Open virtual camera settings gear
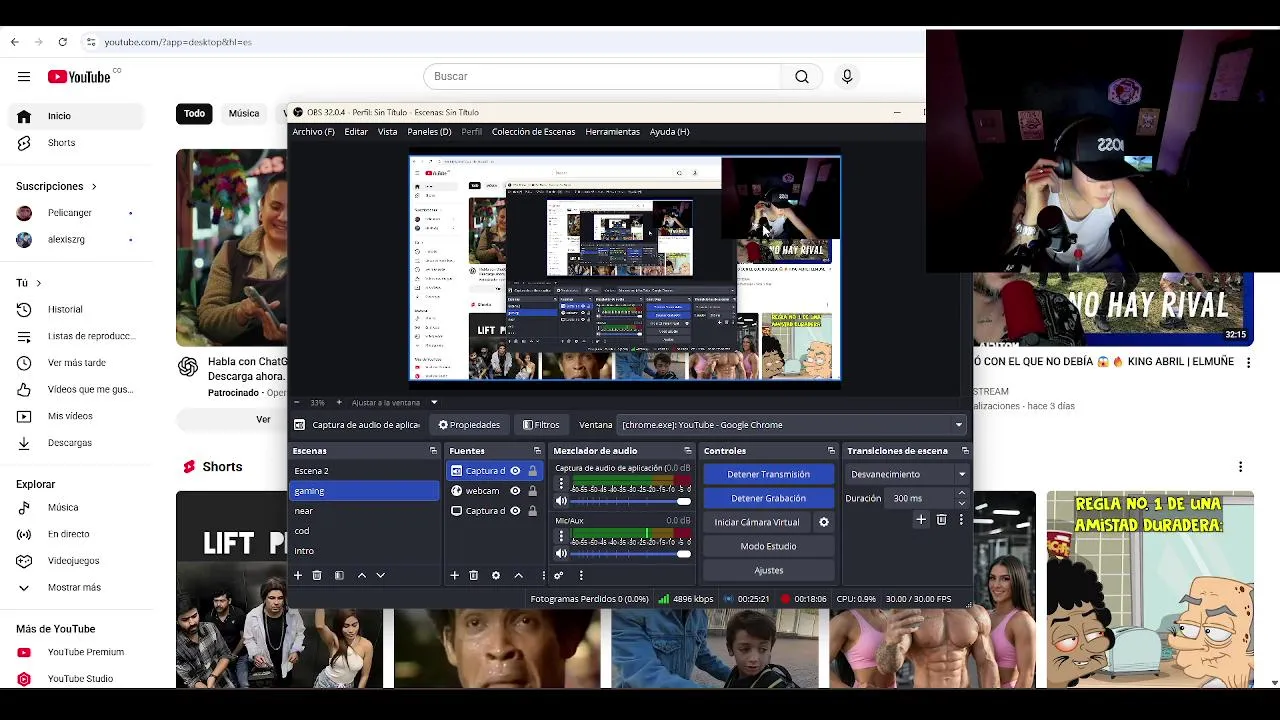This screenshot has width=1280, height=720. coord(824,522)
